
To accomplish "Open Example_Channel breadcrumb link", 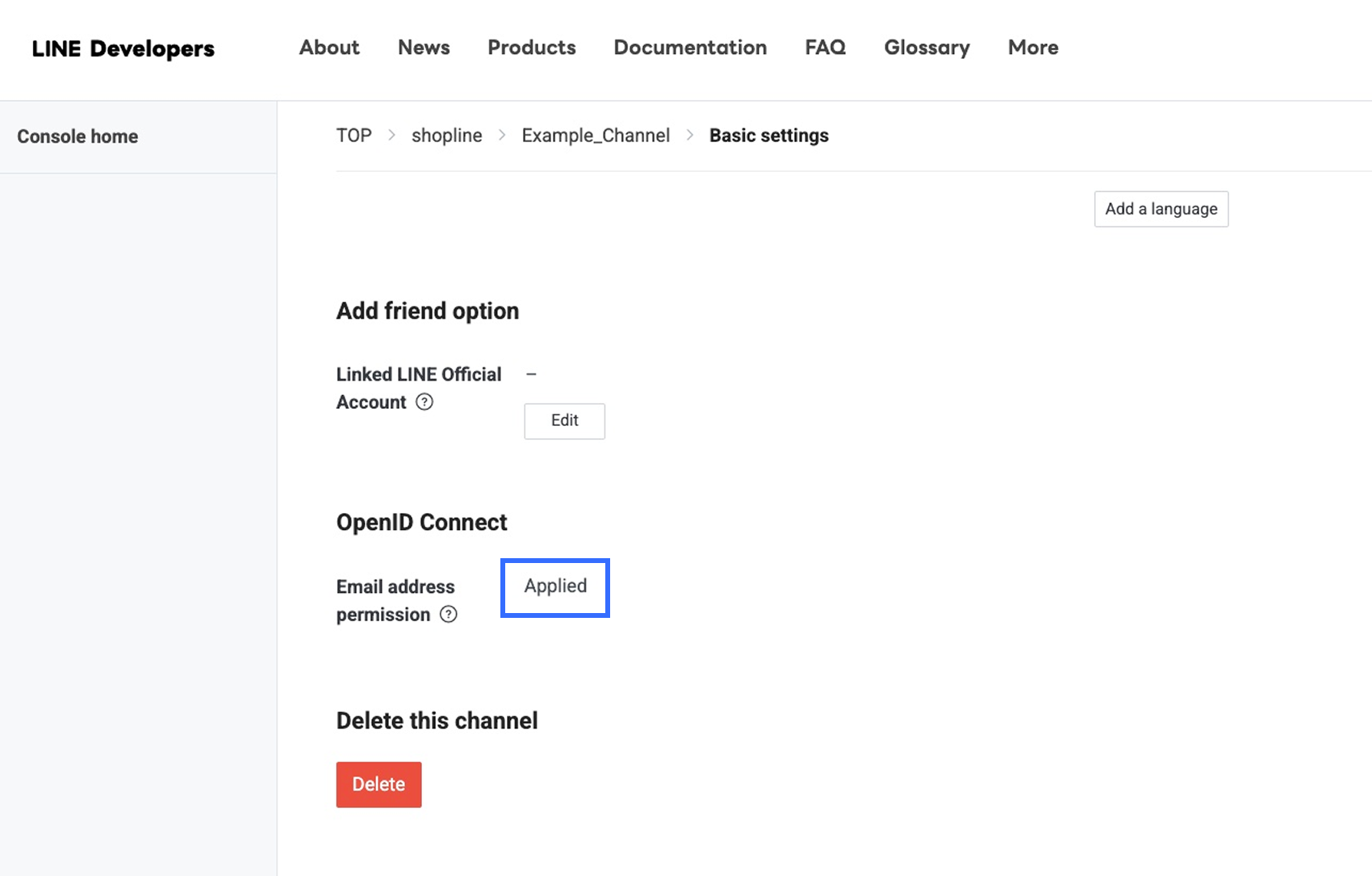I will point(596,136).
